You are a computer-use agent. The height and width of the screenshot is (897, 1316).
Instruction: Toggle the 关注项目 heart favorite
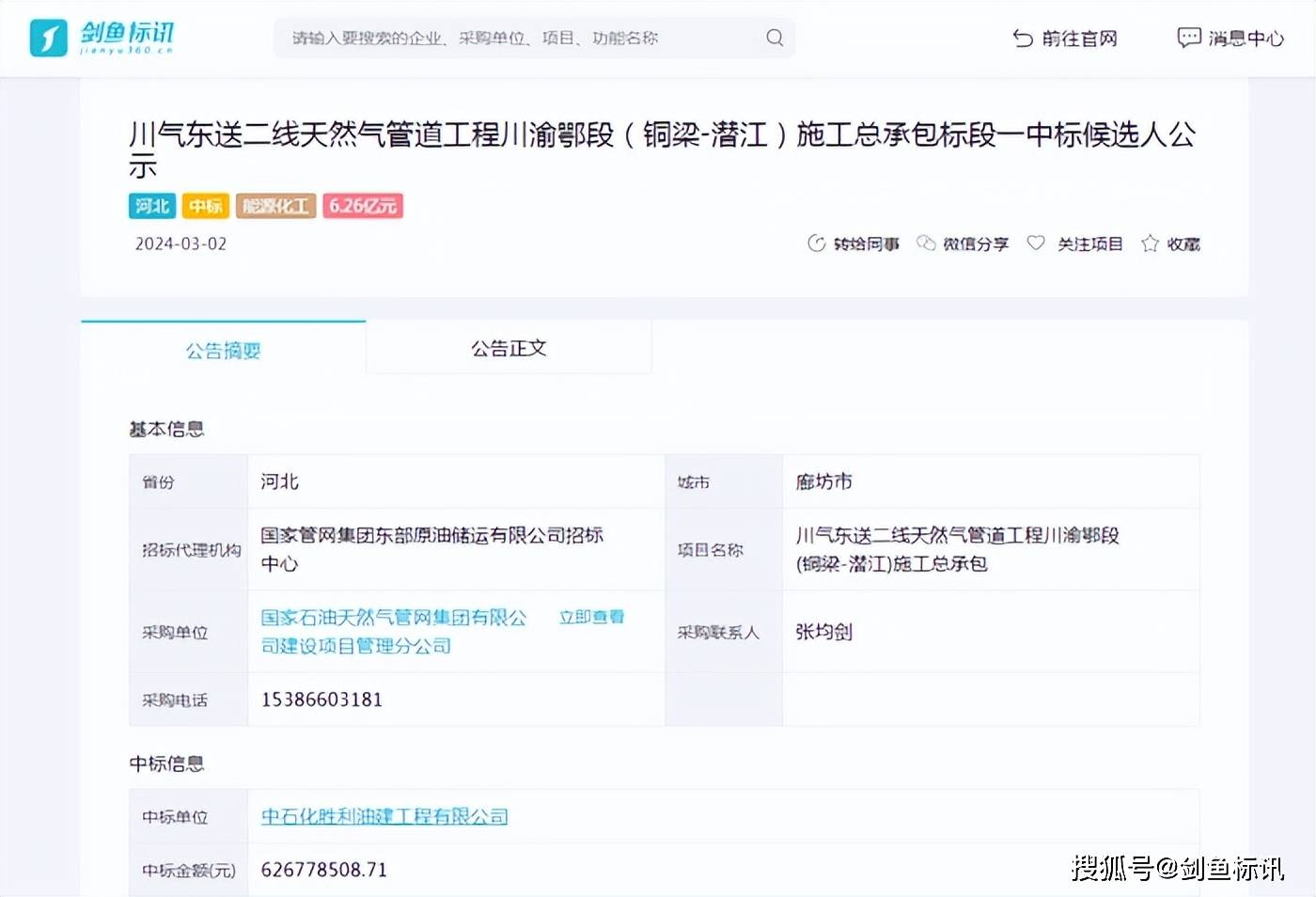pos(1036,243)
